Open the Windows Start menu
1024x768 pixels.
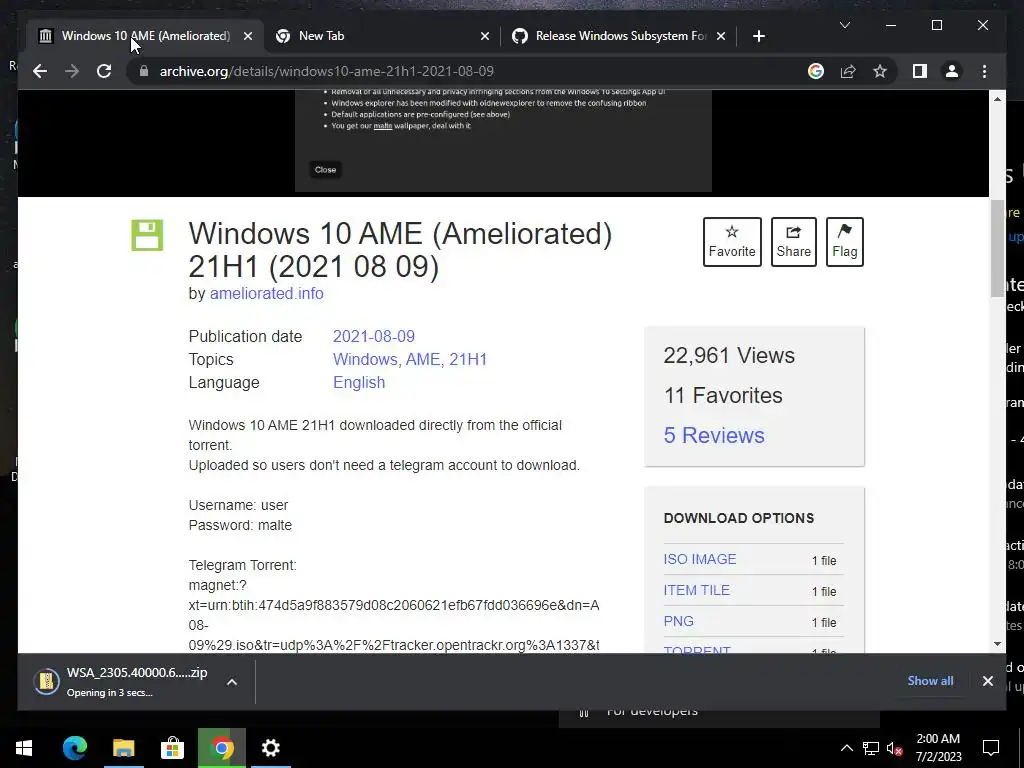tap(24, 748)
